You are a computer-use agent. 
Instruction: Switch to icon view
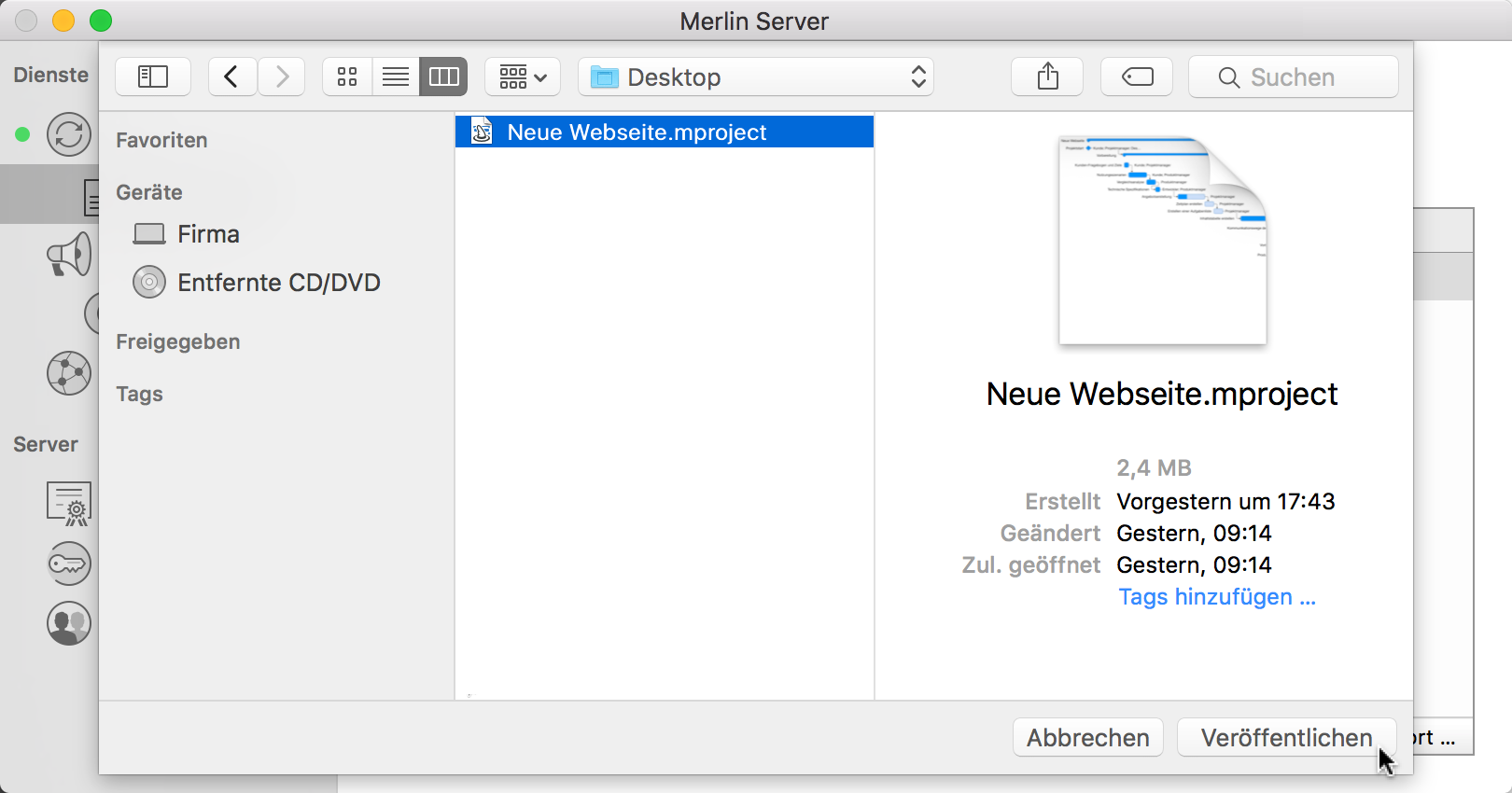(x=347, y=77)
